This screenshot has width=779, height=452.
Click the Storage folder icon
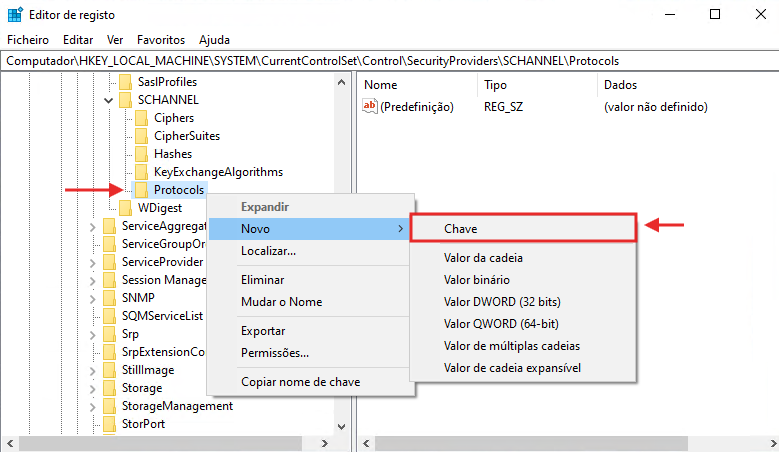[109, 388]
